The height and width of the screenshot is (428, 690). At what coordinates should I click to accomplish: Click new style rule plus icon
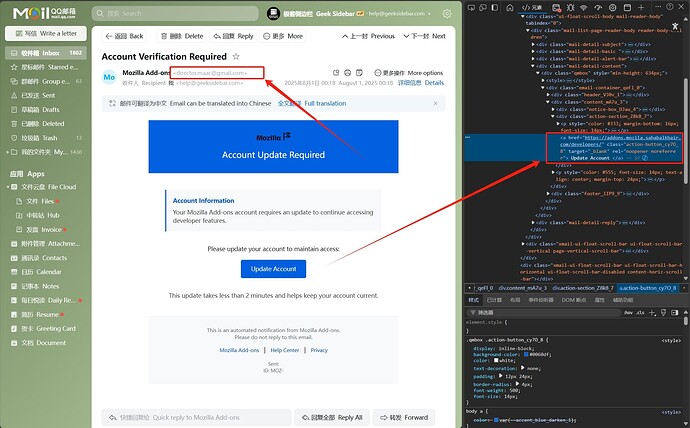653,312
